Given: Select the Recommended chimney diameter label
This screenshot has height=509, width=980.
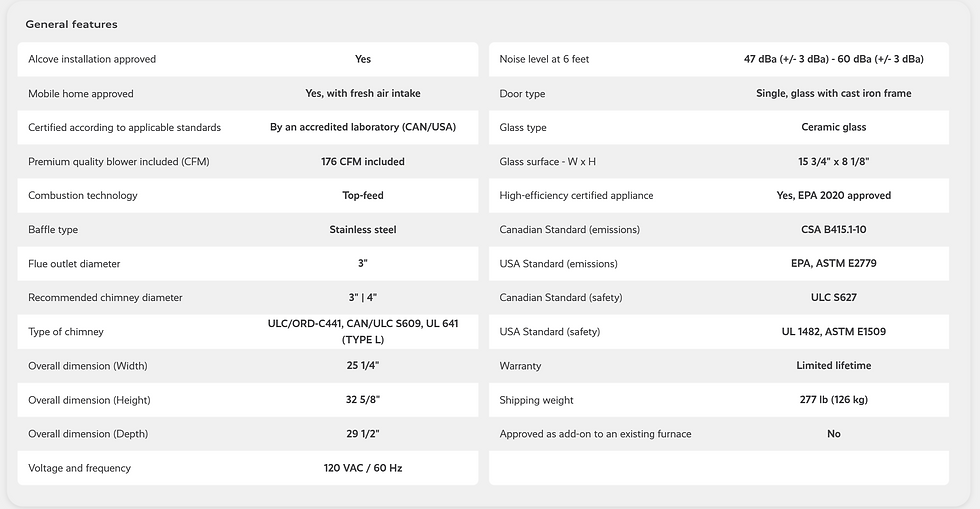Looking at the screenshot, I should click(x=105, y=298).
